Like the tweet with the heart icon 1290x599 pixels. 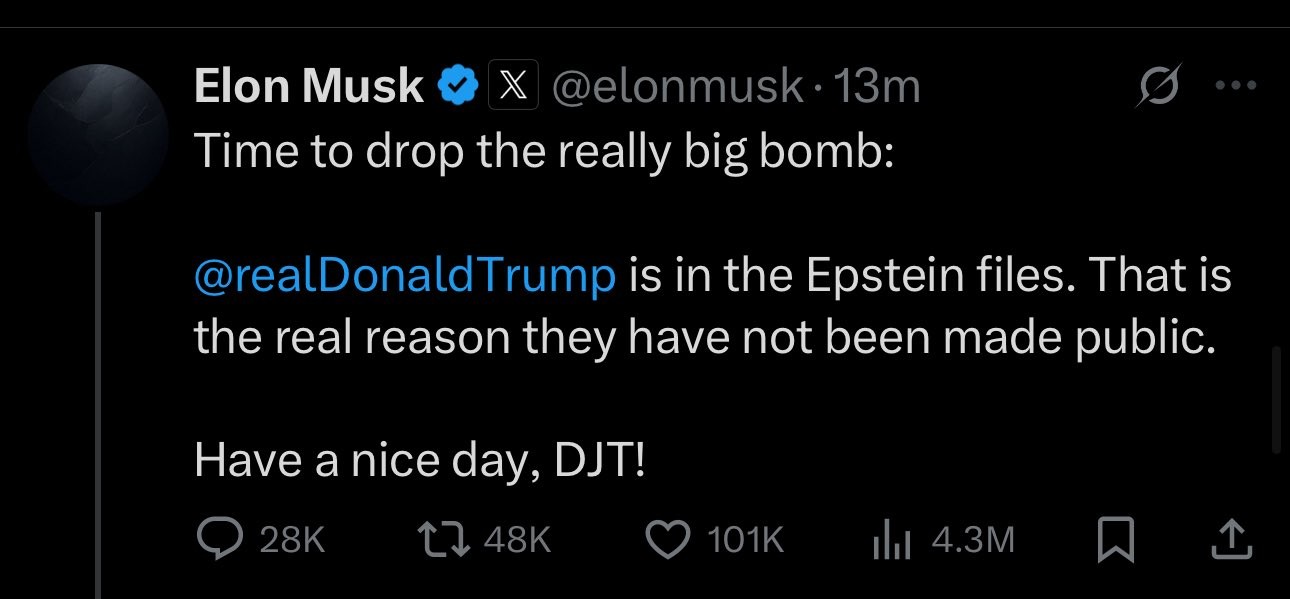click(669, 541)
